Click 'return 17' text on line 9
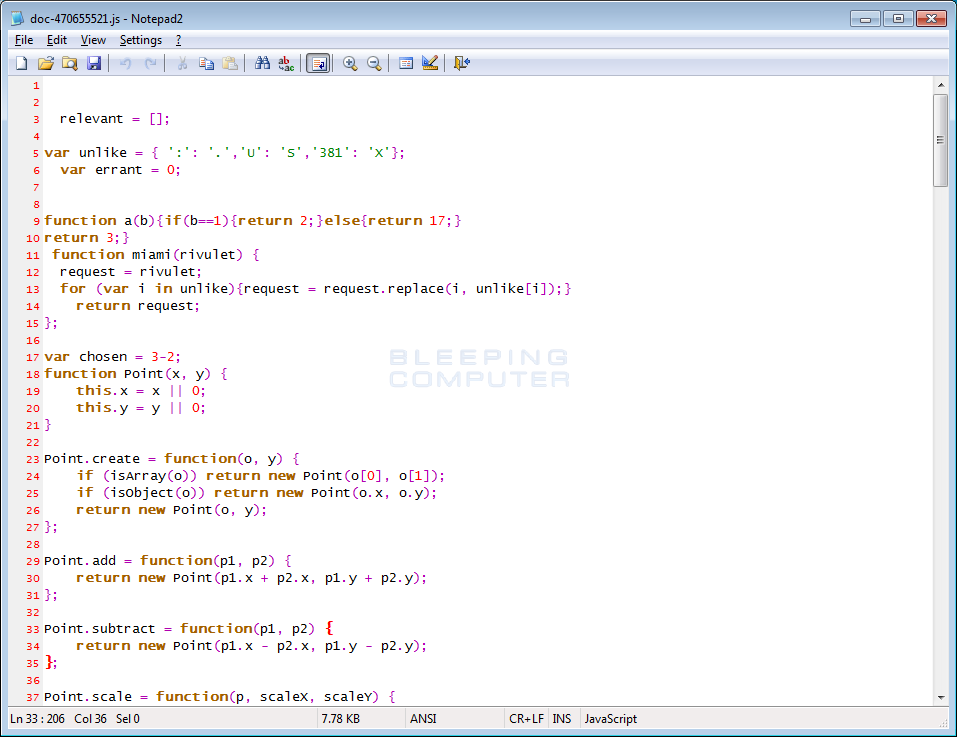The height and width of the screenshot is (737, 957). point(406,220)
